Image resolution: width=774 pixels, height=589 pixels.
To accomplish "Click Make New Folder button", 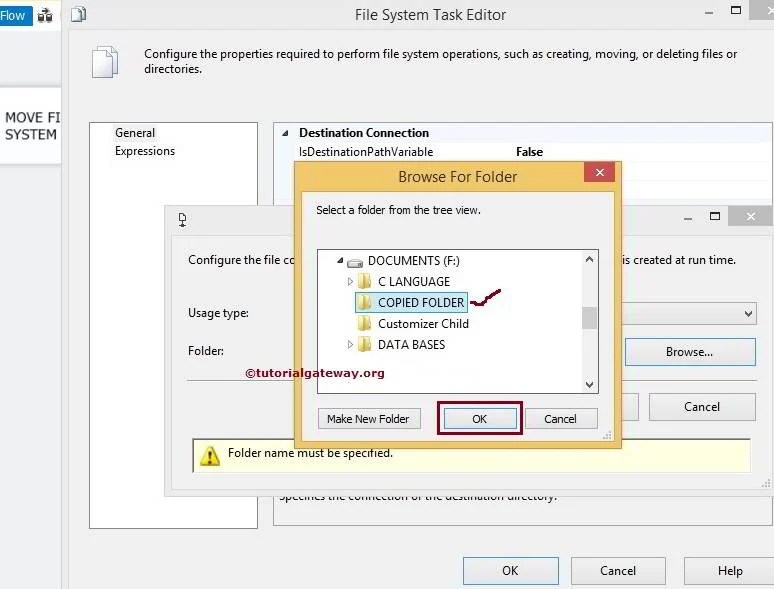I will (x=369, y=419).
